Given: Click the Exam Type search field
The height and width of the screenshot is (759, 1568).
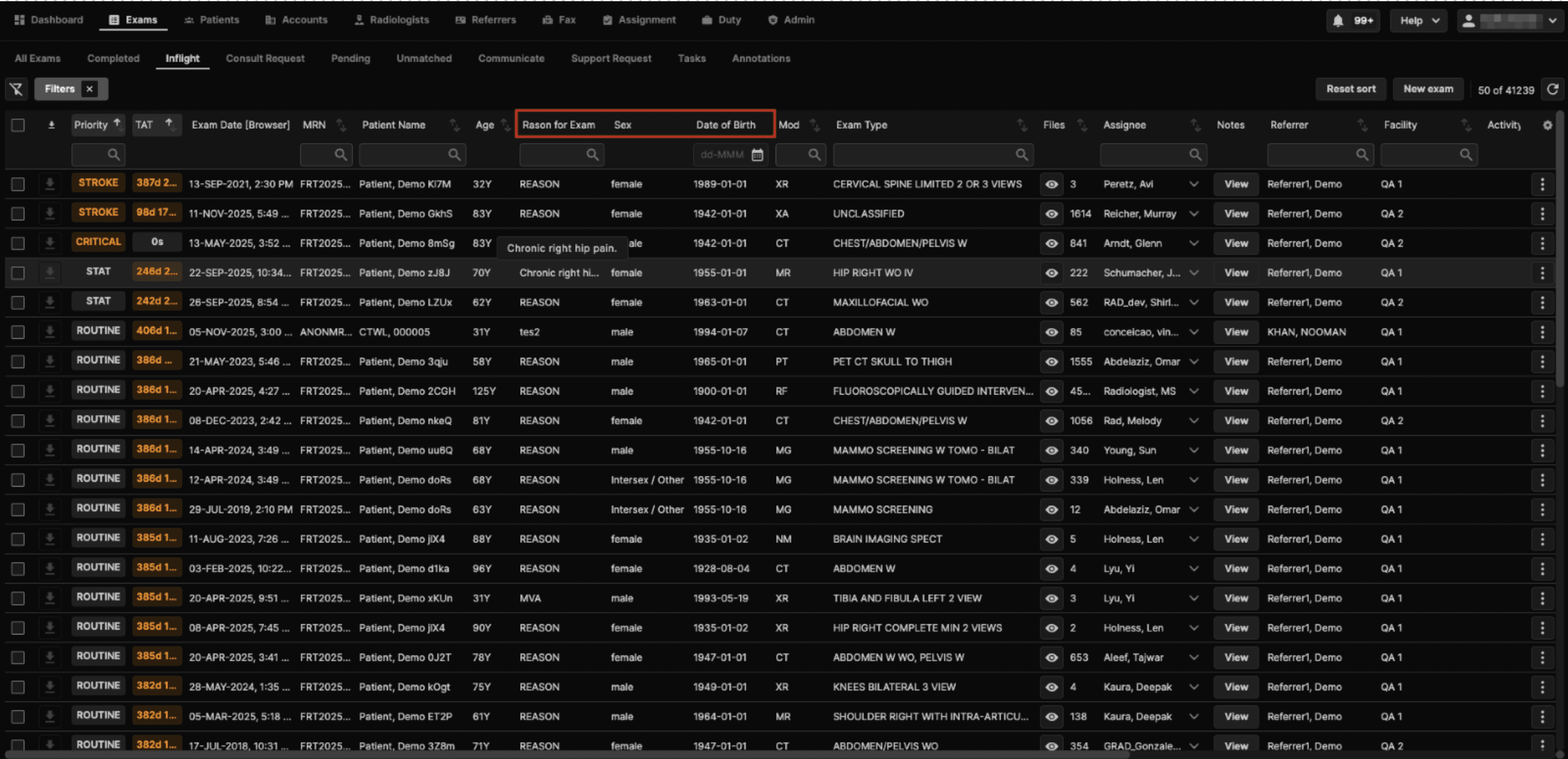Looking at the screenshot, I should pos(933,155).
